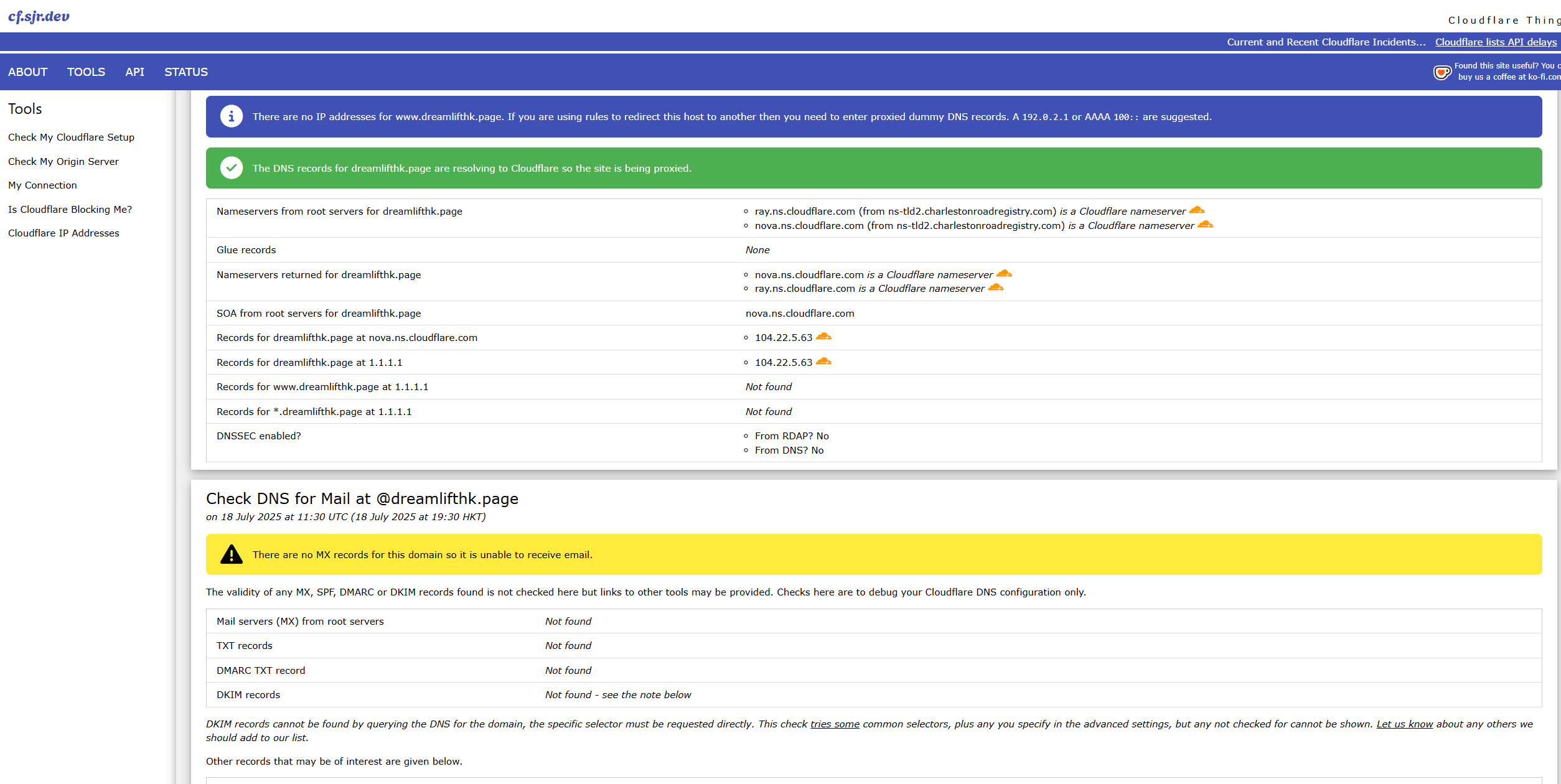Image resolution: width=1561 pixels, height=784 pixels.
Task: Follow the 'tries some' link
Action: tap(835, 724)
